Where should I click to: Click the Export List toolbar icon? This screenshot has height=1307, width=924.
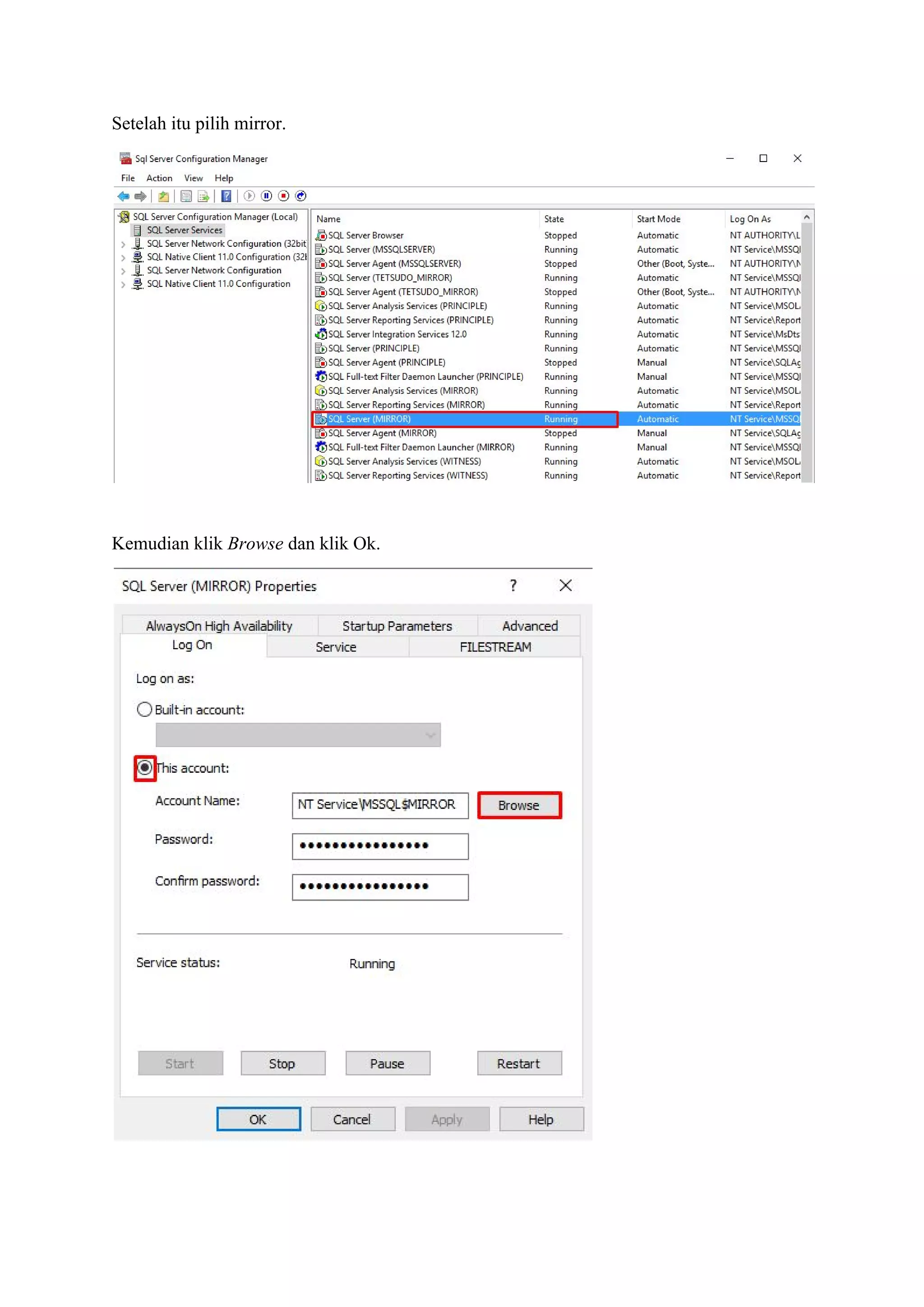[203, 196]
